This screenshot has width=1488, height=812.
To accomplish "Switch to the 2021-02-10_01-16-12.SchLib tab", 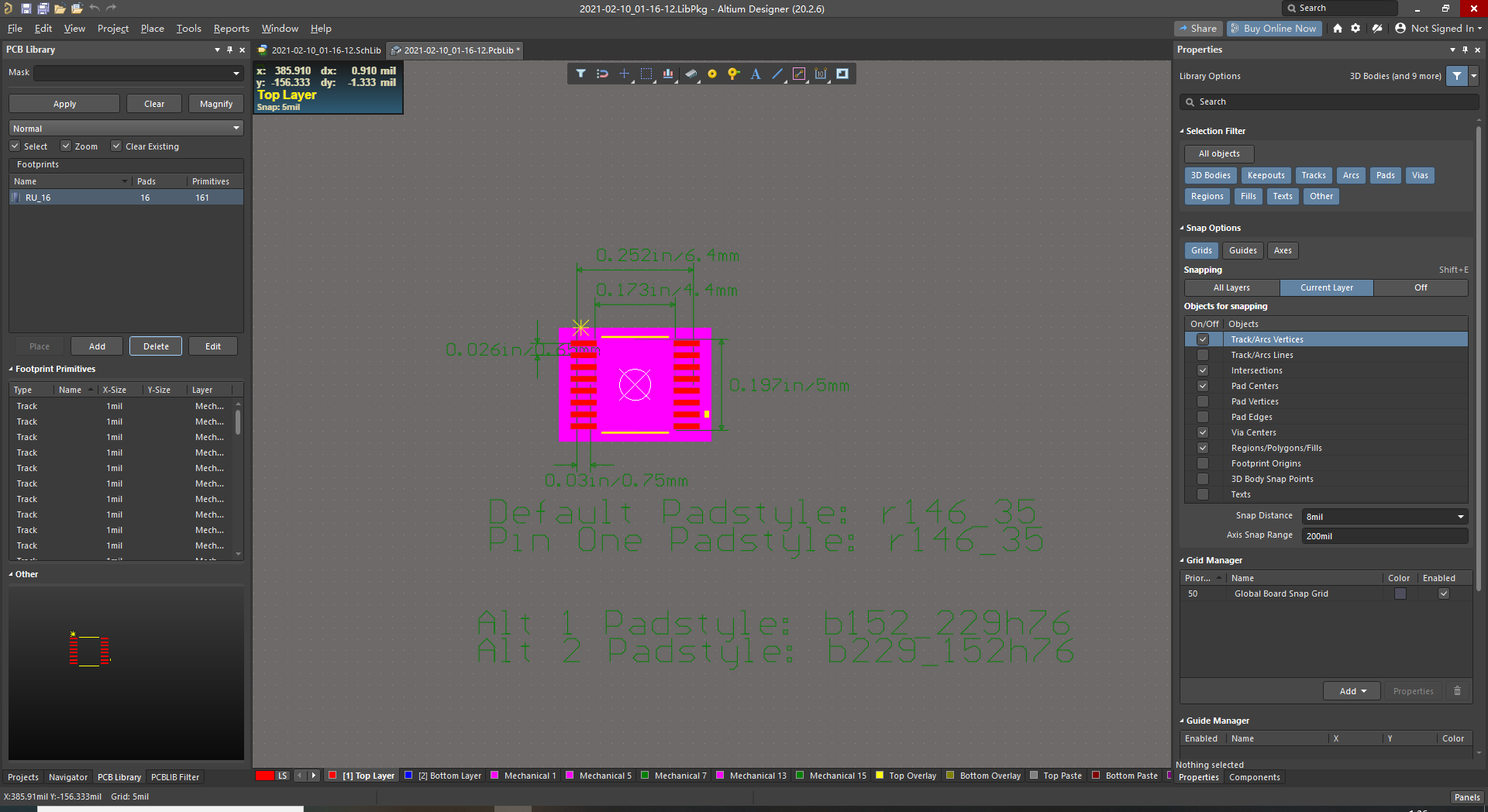I will coord(319,50).
